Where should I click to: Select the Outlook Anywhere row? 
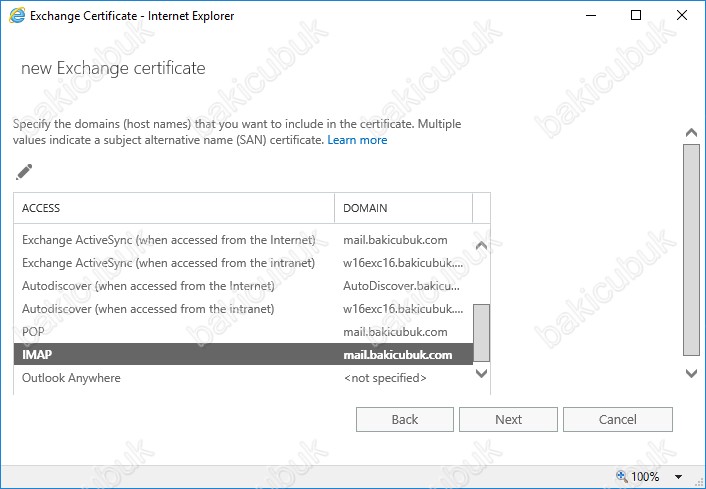tap(243, 378)
